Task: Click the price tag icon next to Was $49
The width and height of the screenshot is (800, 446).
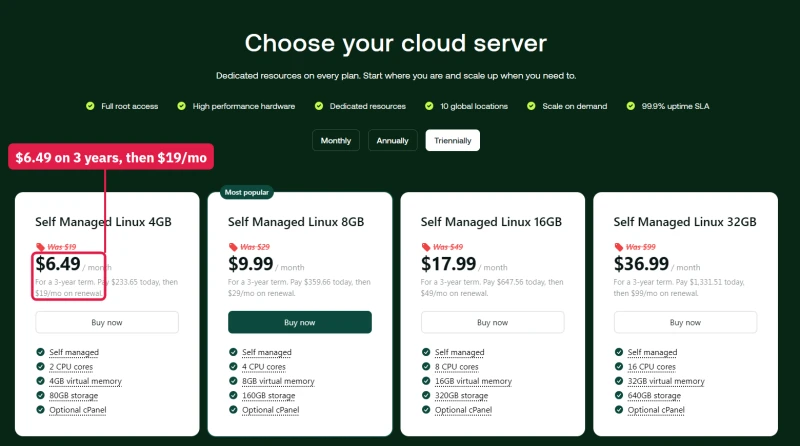Action: (426, 247)
